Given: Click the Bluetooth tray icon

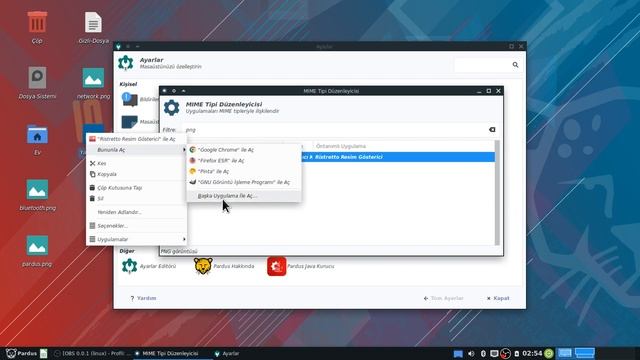Looking at the screenshot, I should pyautogui.click(x=483, y=353).
